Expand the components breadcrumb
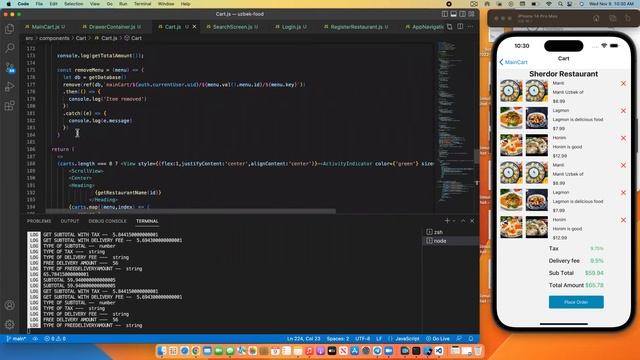 tap(54, 38)
